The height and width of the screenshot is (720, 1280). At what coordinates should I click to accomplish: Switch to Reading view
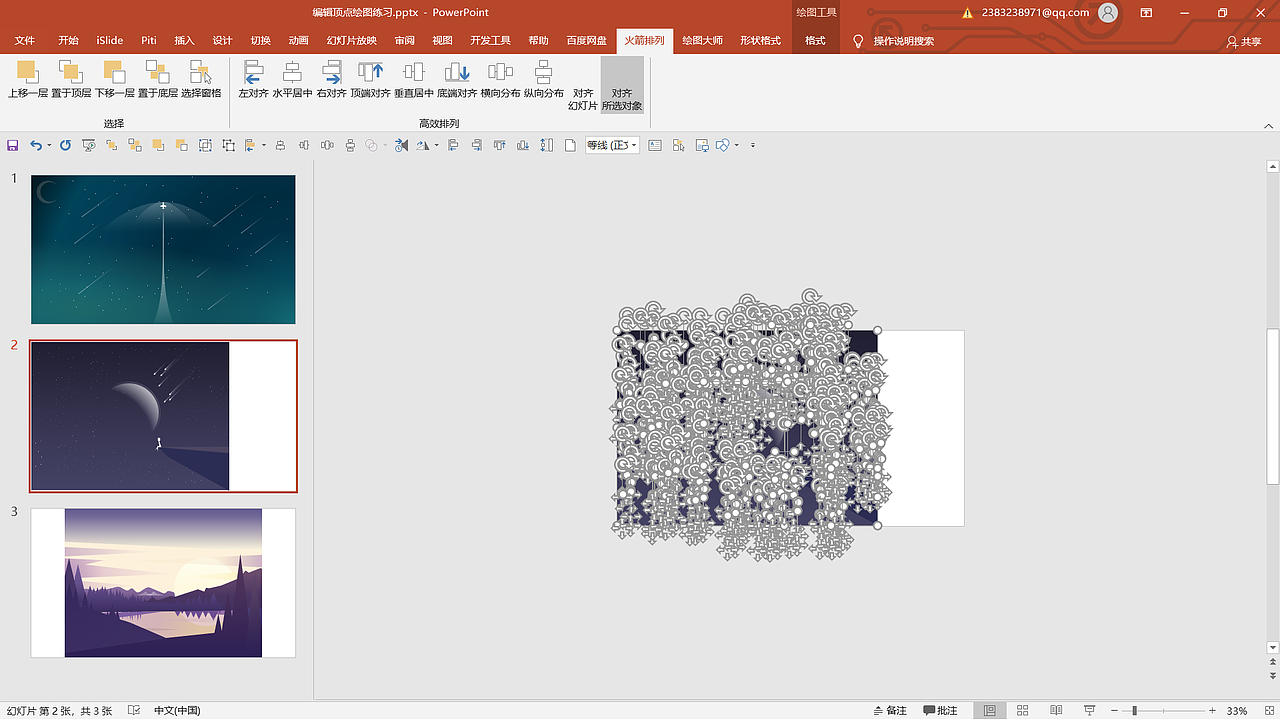coord(1056,710)
